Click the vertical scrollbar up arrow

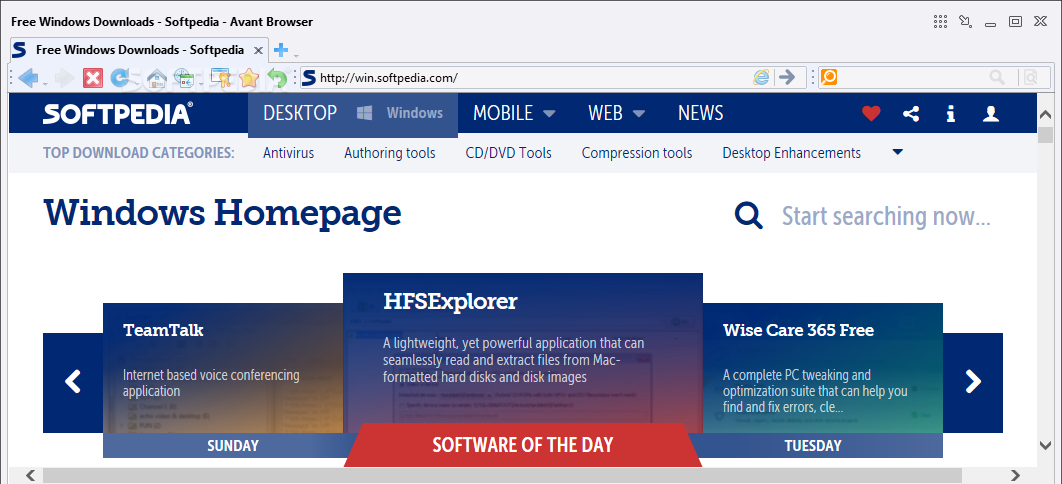[1045, 113]
